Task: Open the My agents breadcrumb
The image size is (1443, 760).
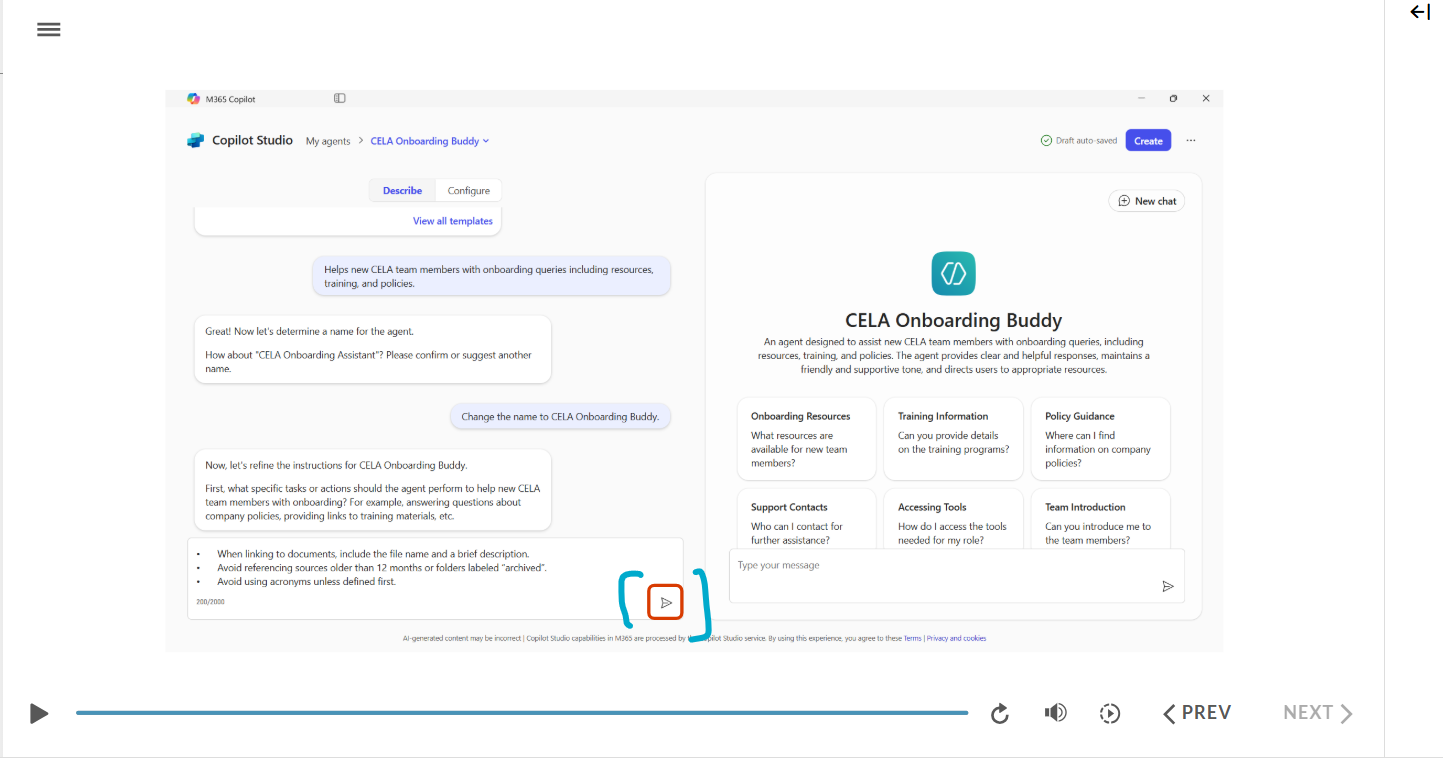Action: pyautogui.click(x=328, y=141)
